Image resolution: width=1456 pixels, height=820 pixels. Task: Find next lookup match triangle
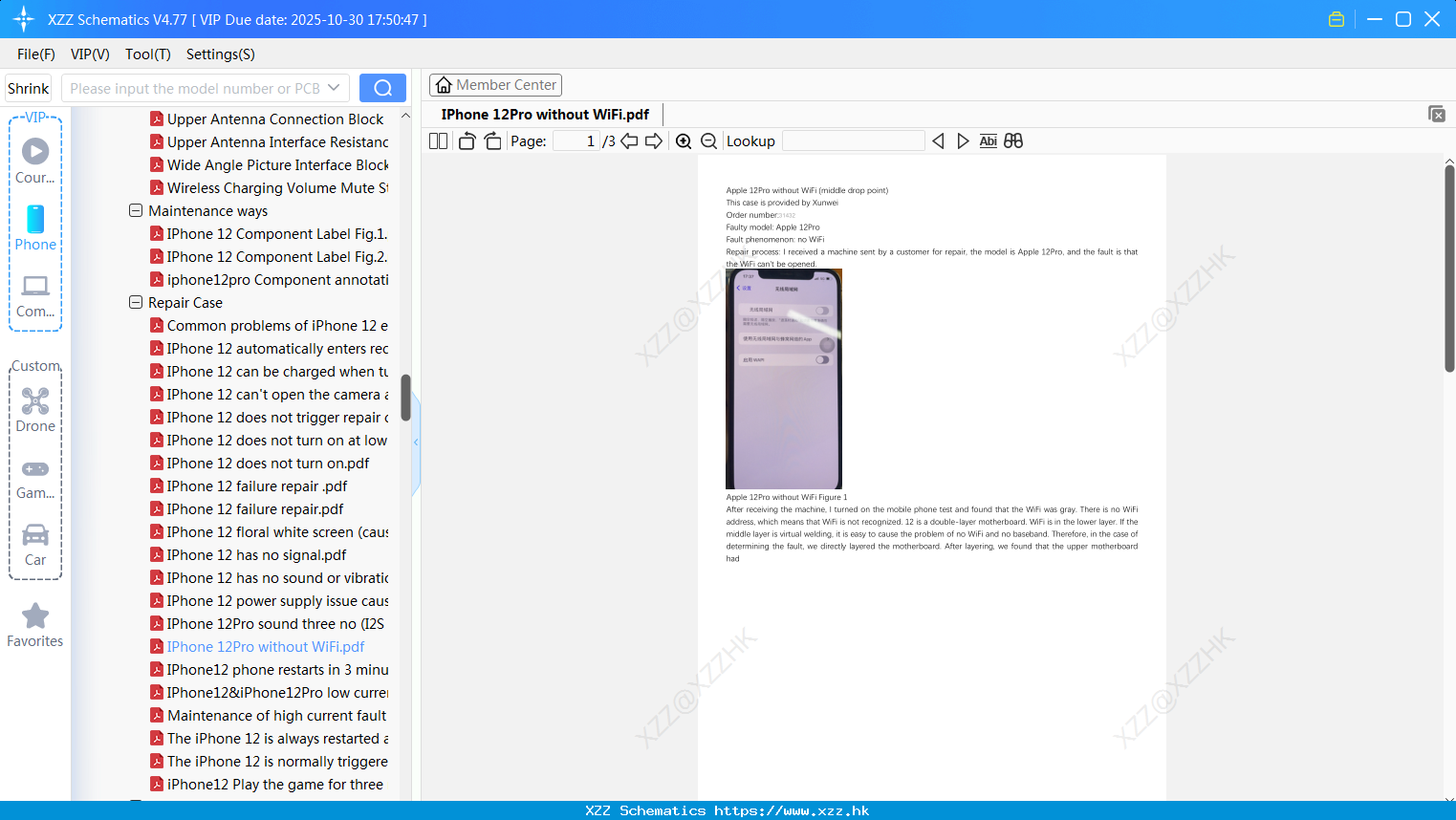pos(963,141)
